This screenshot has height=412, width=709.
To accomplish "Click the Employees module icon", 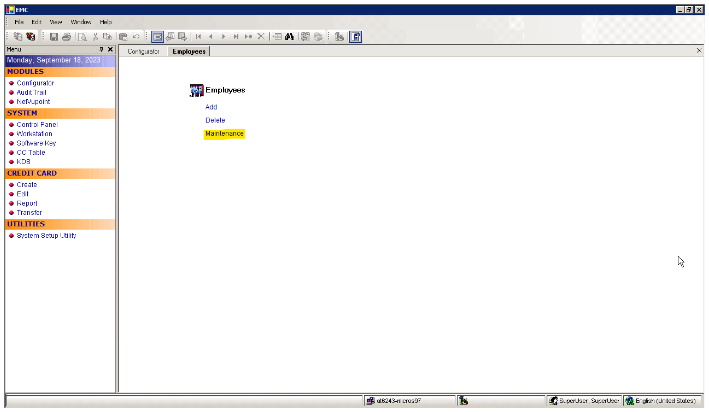I will coord(196,90).
